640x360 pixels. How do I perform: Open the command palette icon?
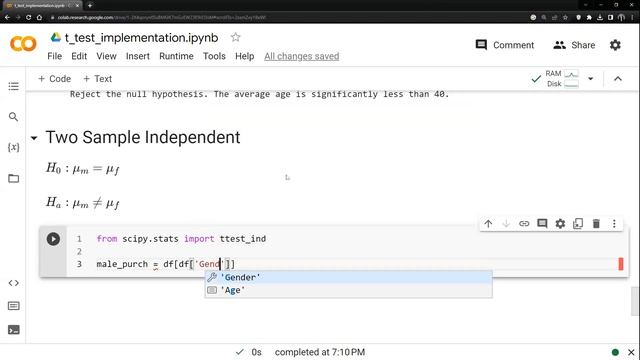(13, 306)
